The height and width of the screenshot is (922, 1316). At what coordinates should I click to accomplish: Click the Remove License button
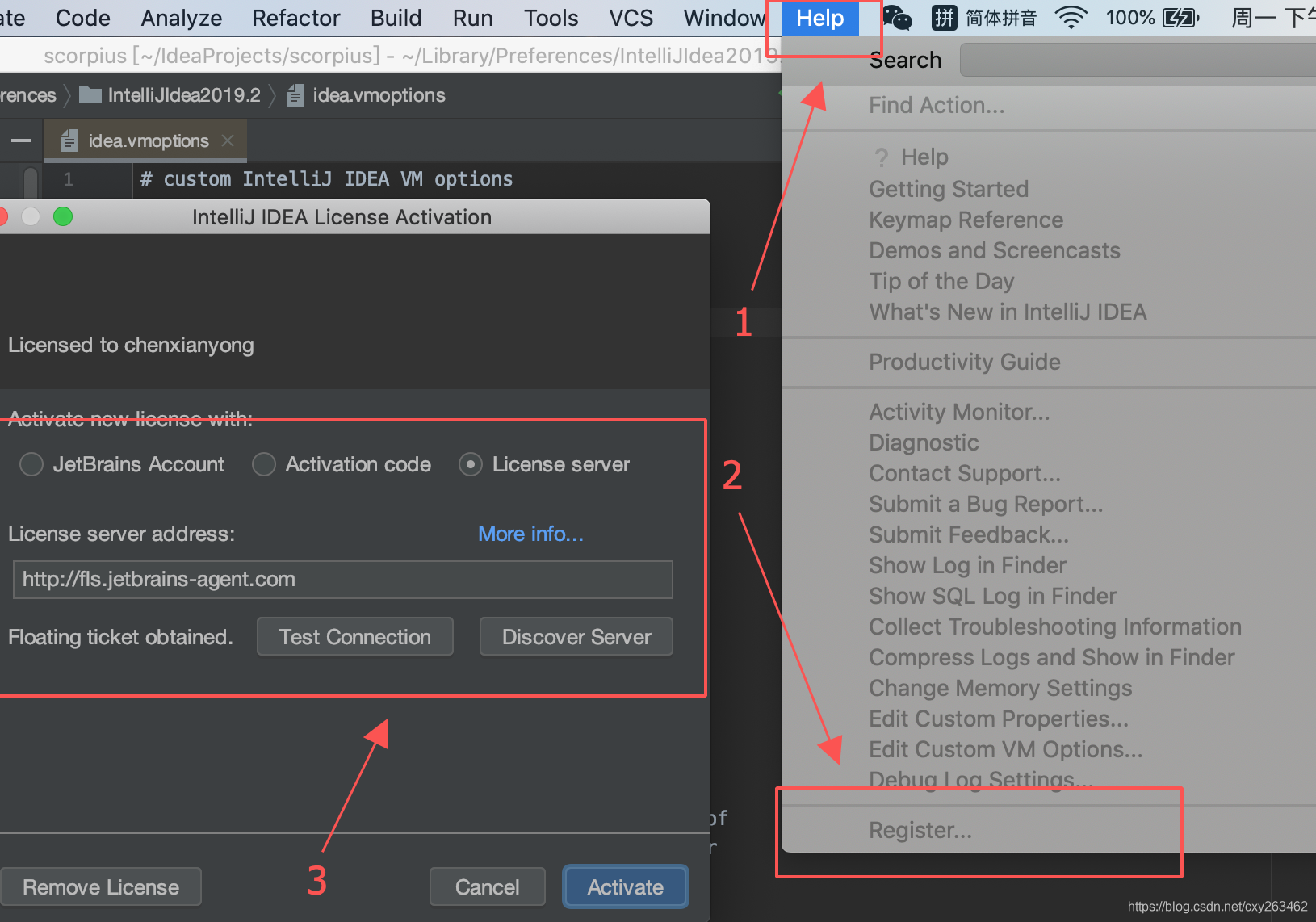point(101,887)
